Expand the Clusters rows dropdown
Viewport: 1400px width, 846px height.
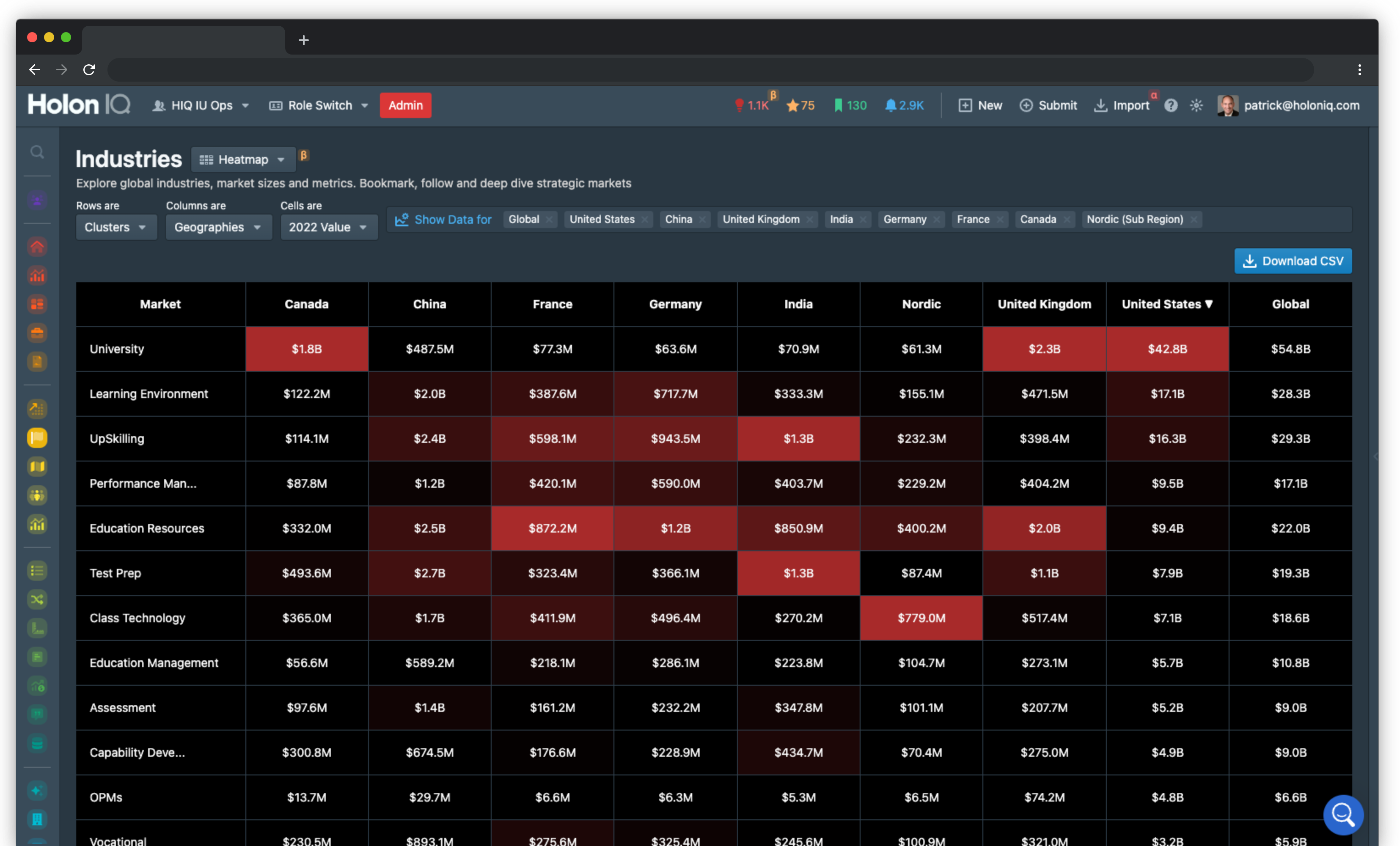click(116, 227)
